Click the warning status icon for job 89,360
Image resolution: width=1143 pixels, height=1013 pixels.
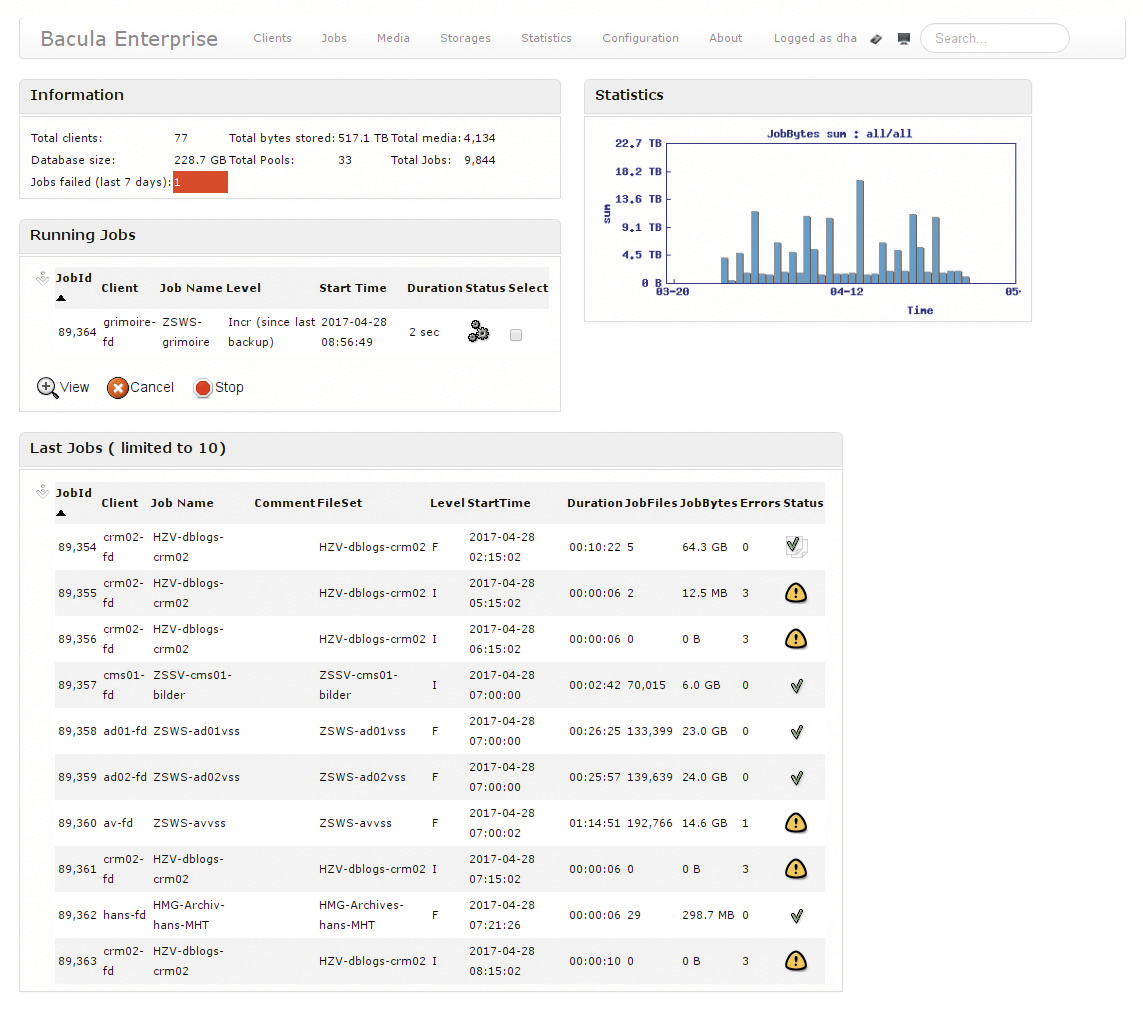pos(796,823)
